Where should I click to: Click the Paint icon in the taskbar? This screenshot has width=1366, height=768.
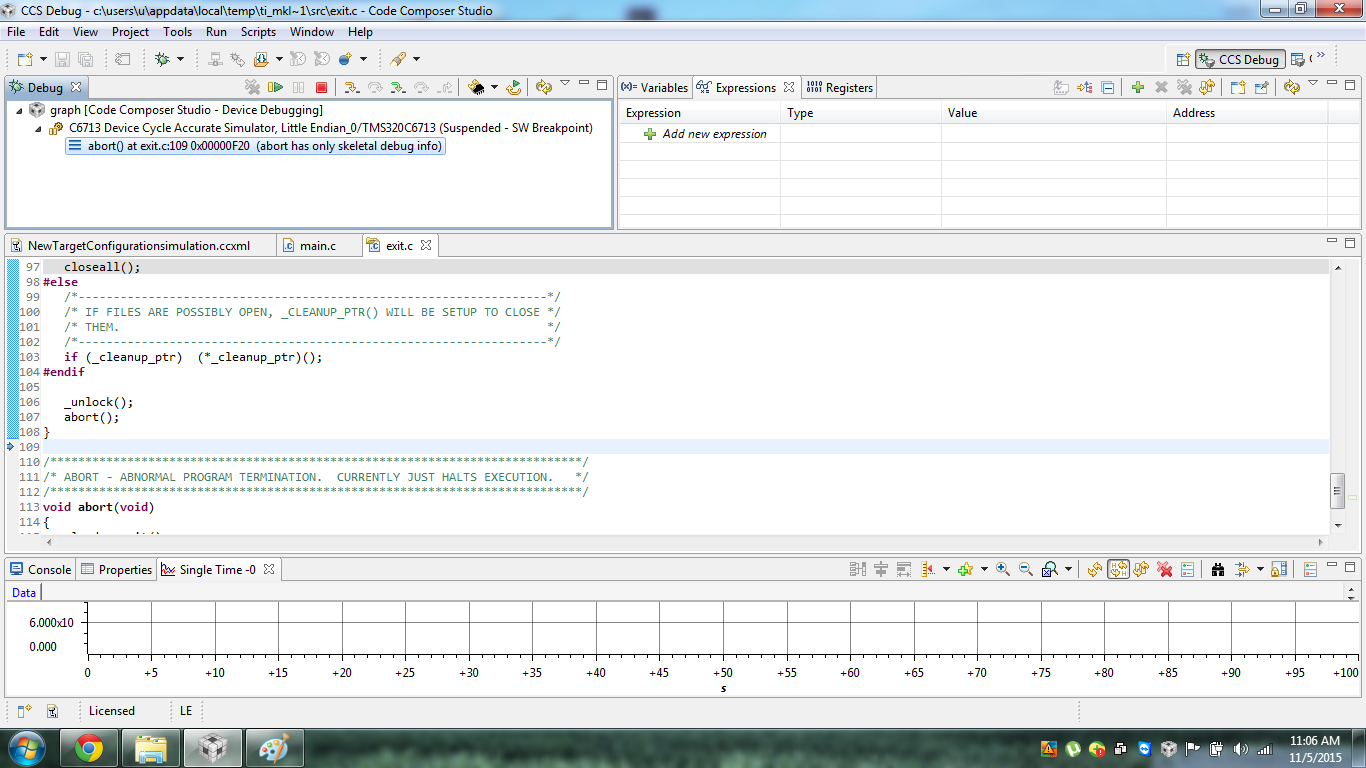click(x=272, y=748)
